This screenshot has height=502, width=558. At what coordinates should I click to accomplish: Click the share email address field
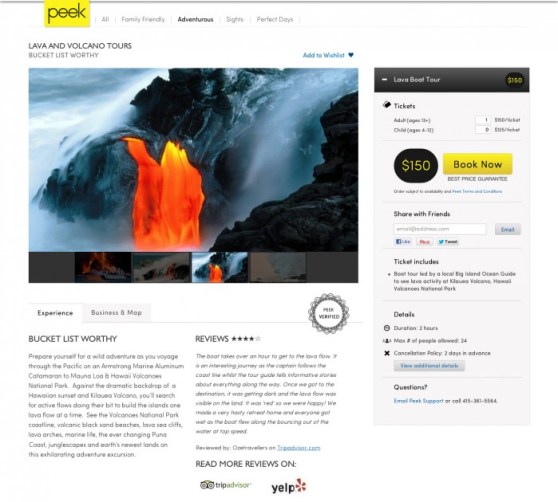[440, 229]
